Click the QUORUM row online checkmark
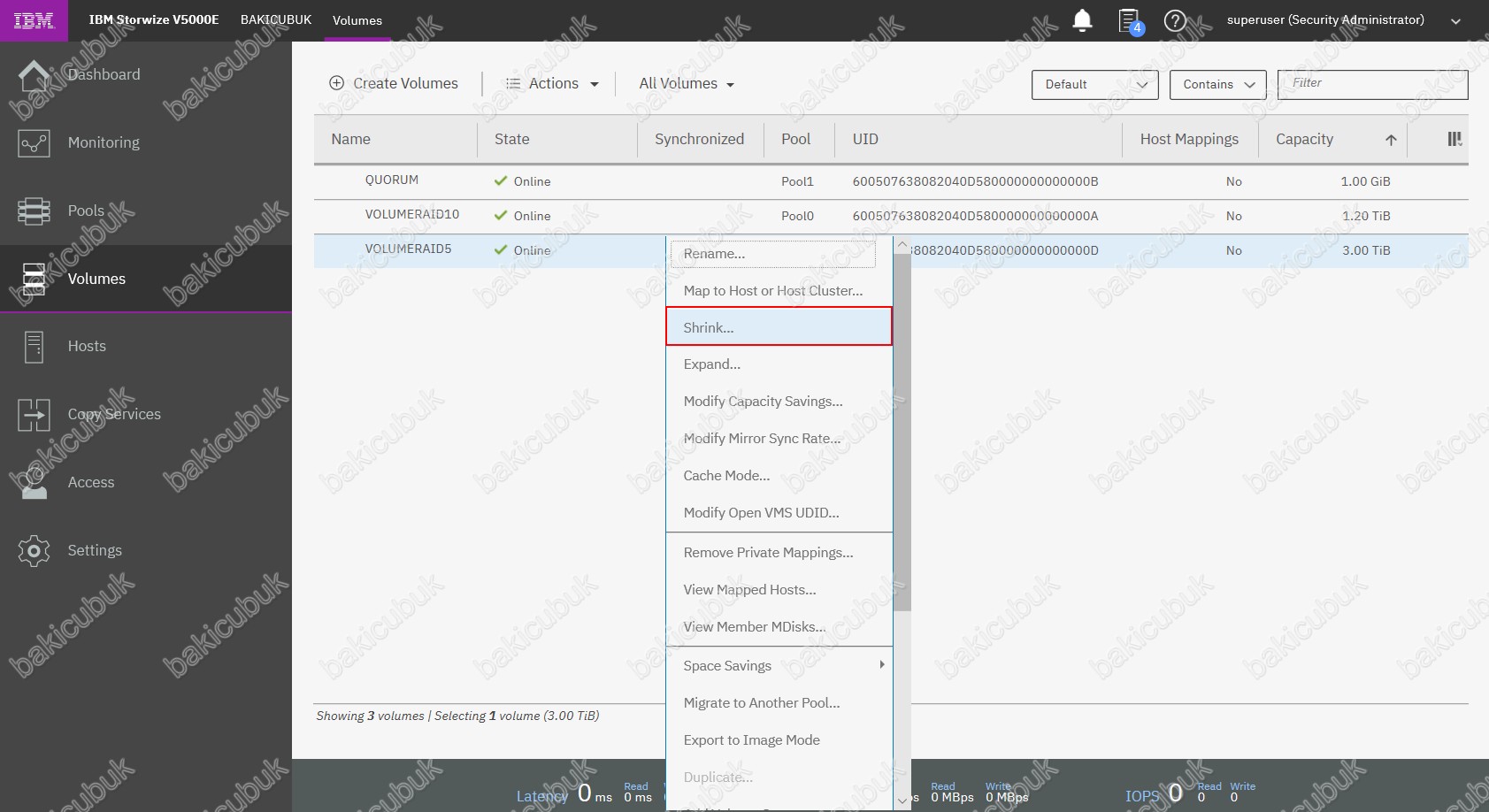The image size is (1489, 812). pos(501,180)
